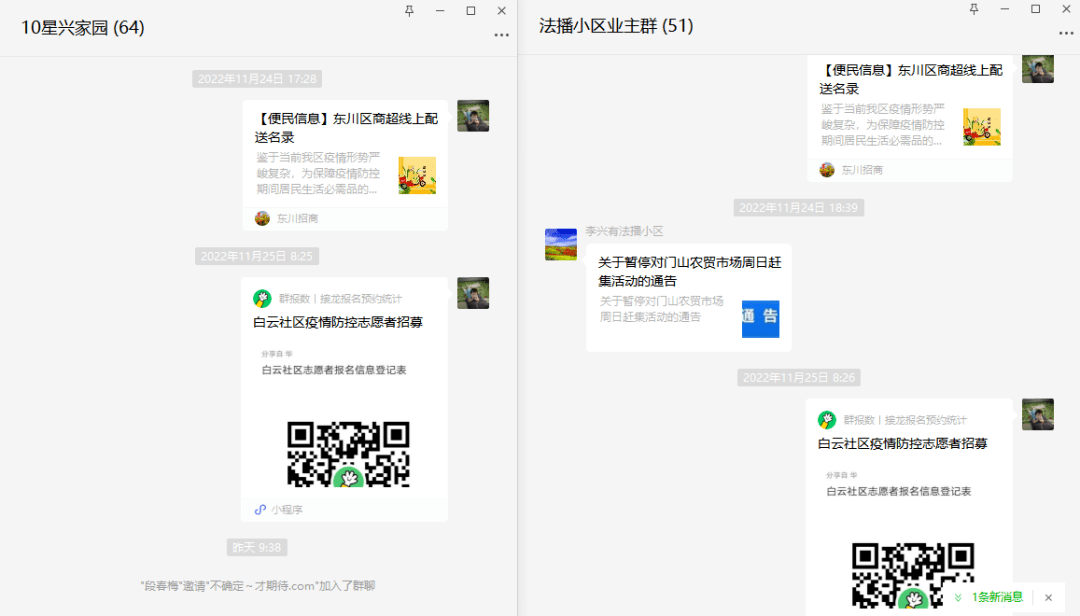Pin the 法播小区业主群 chat window
Screen dimensions: 1080x616
974,9
